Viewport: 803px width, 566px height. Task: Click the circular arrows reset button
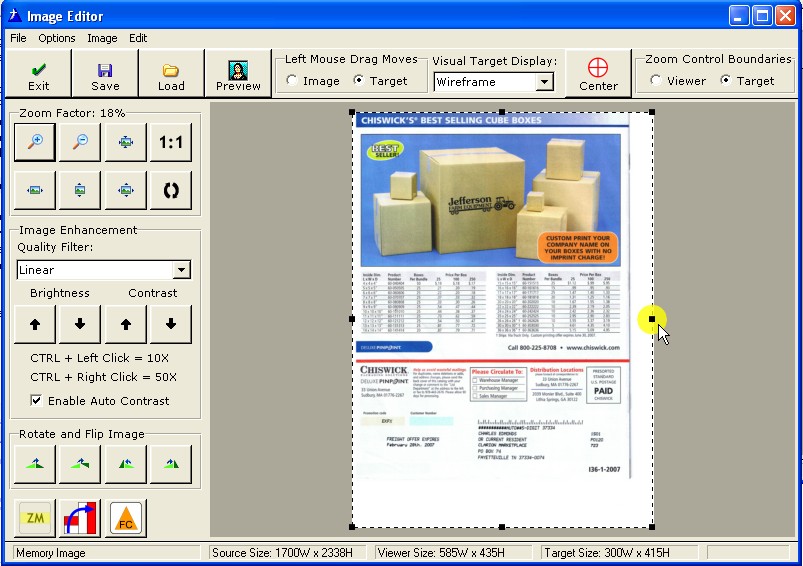[171, 190]
